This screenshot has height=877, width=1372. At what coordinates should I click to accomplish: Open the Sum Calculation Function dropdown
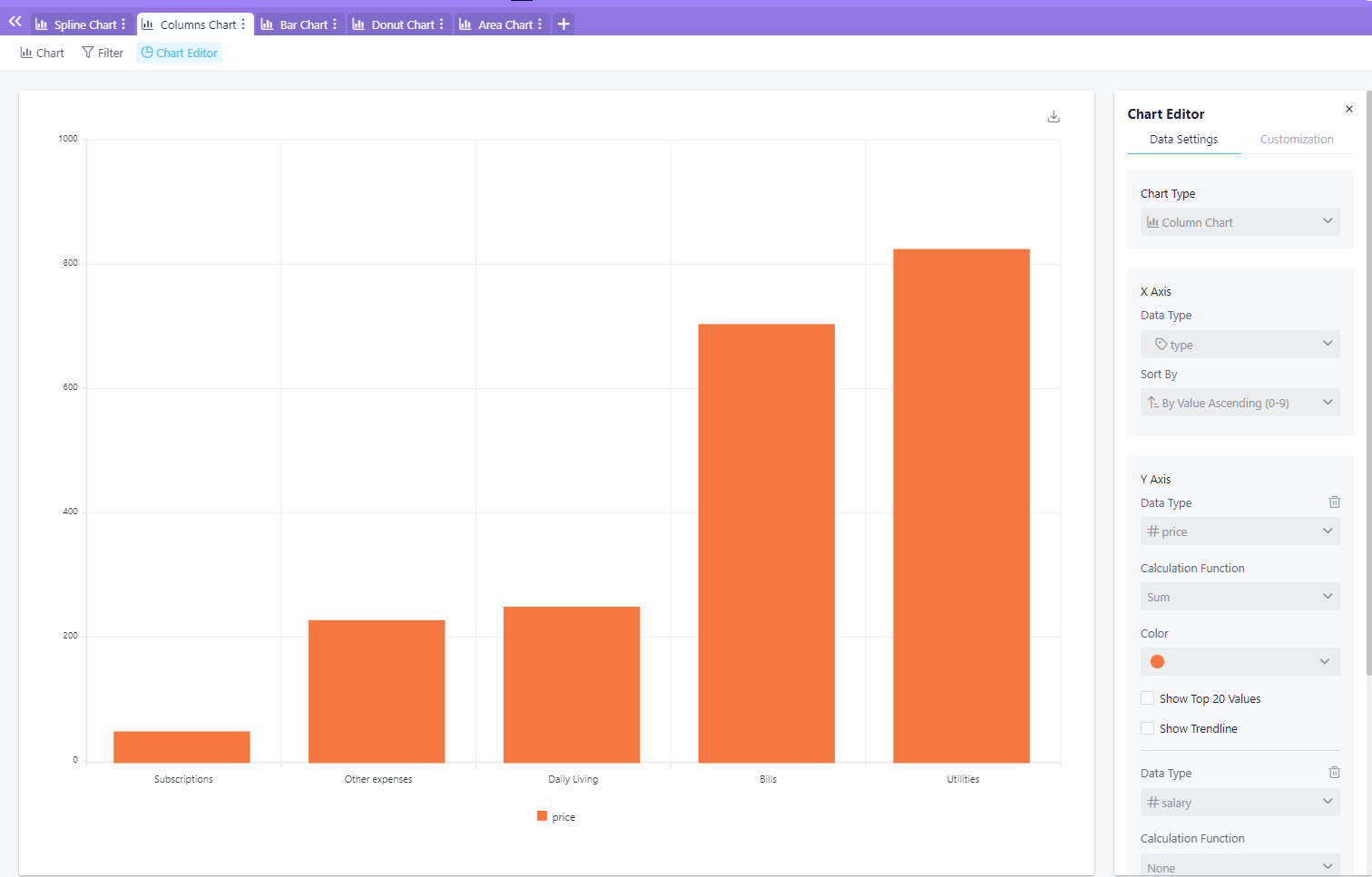pos(1240,596)
